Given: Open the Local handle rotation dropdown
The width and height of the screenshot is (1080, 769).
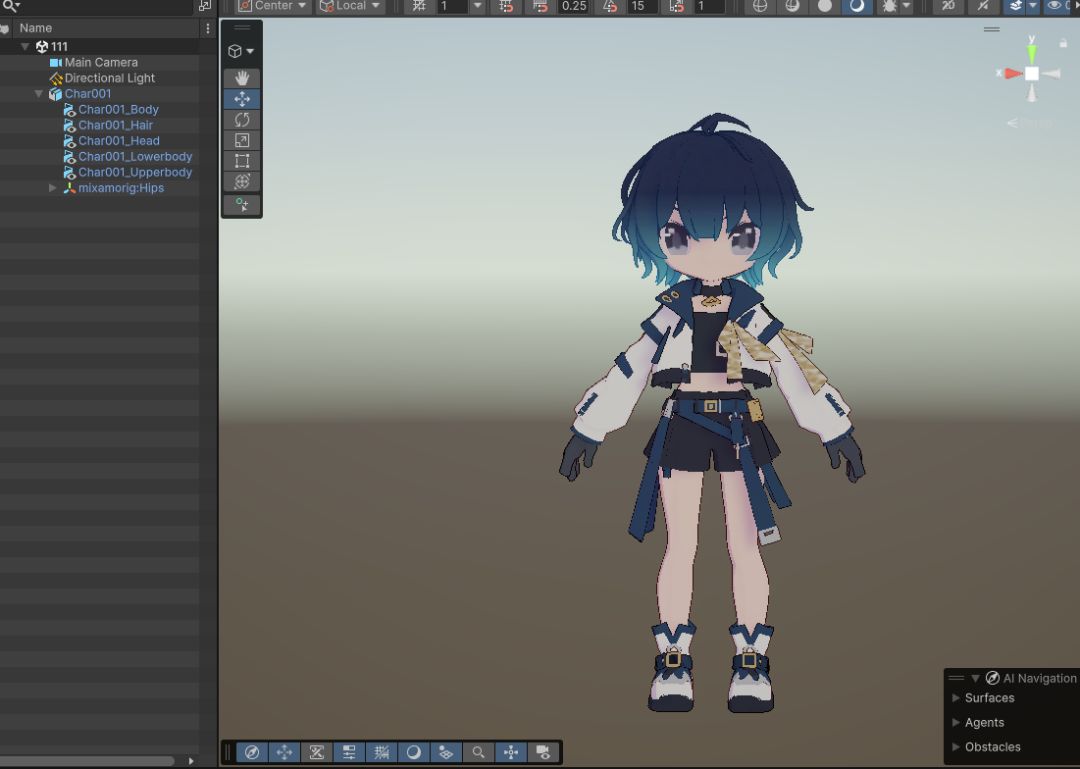Looking at the screenshot, I should pyautogui.click(x=350, y=6).
